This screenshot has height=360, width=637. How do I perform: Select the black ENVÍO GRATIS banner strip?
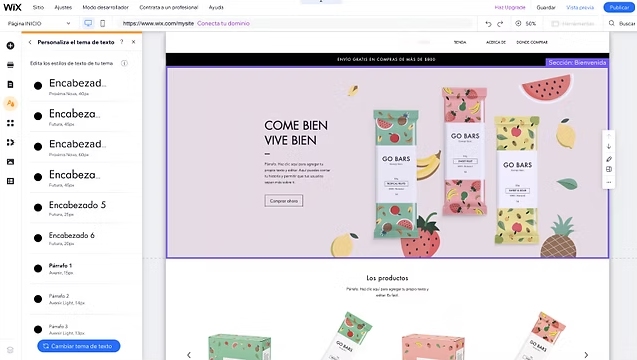coord(387,59)
